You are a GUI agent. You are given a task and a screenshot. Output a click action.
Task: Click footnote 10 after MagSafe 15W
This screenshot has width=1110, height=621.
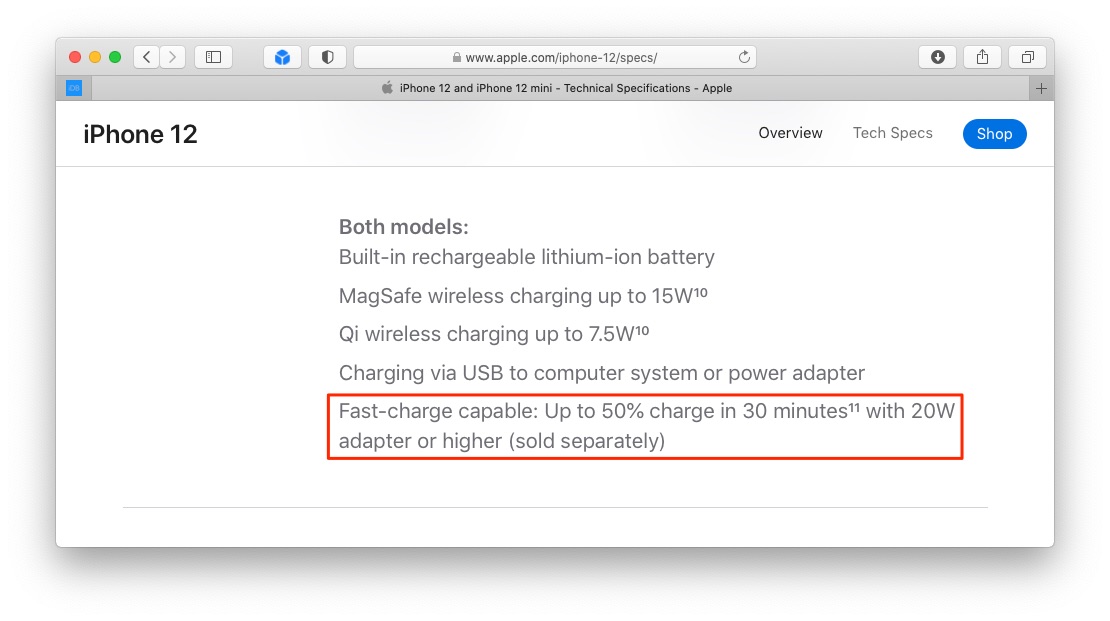pyautogui.click(x=699, y=291)
